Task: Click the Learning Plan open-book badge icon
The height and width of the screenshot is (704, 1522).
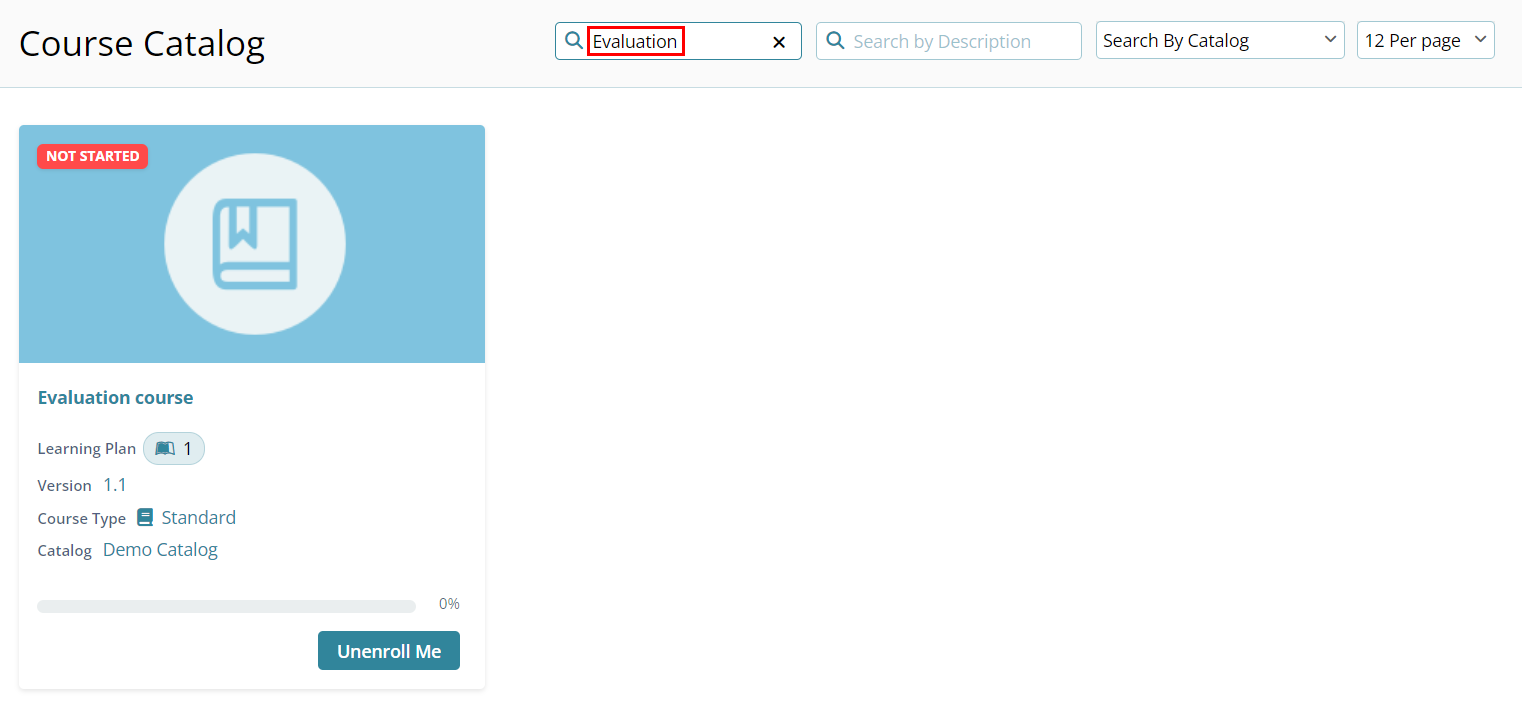Action: (165, 449)
